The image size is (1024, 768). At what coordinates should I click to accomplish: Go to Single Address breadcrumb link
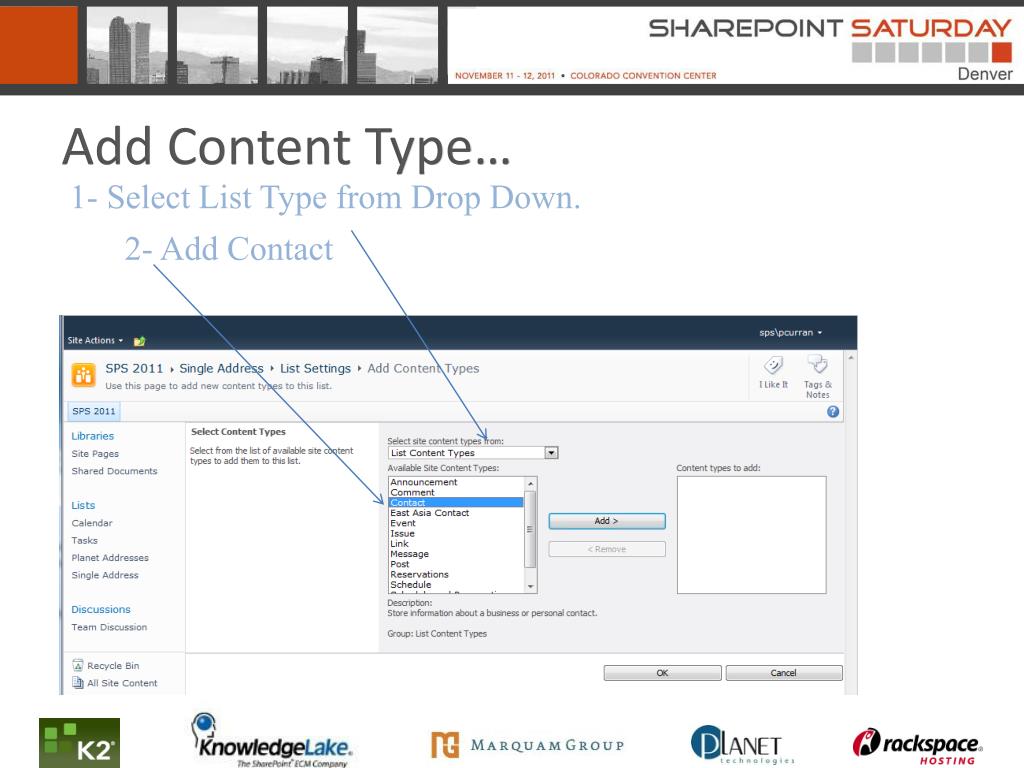pos(221,368)
